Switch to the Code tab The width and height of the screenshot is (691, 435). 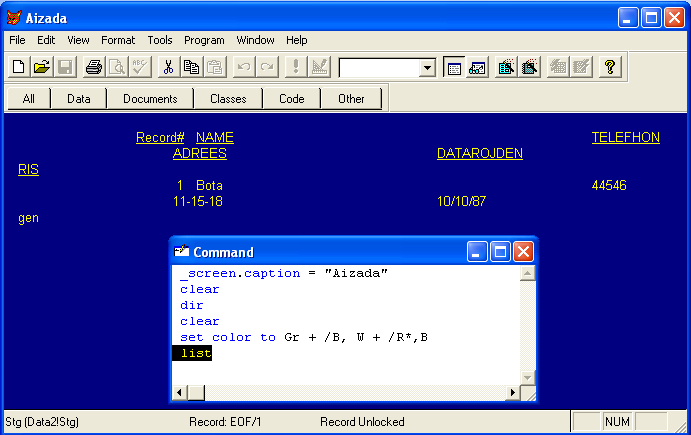click(x=292, y=99)
